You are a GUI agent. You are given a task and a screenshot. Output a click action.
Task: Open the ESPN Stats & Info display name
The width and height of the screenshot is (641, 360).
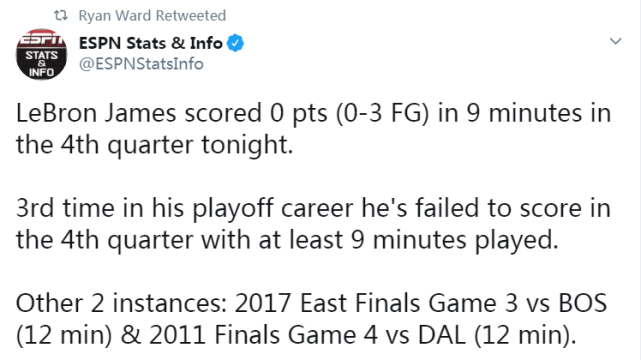(x=150, y=43)
